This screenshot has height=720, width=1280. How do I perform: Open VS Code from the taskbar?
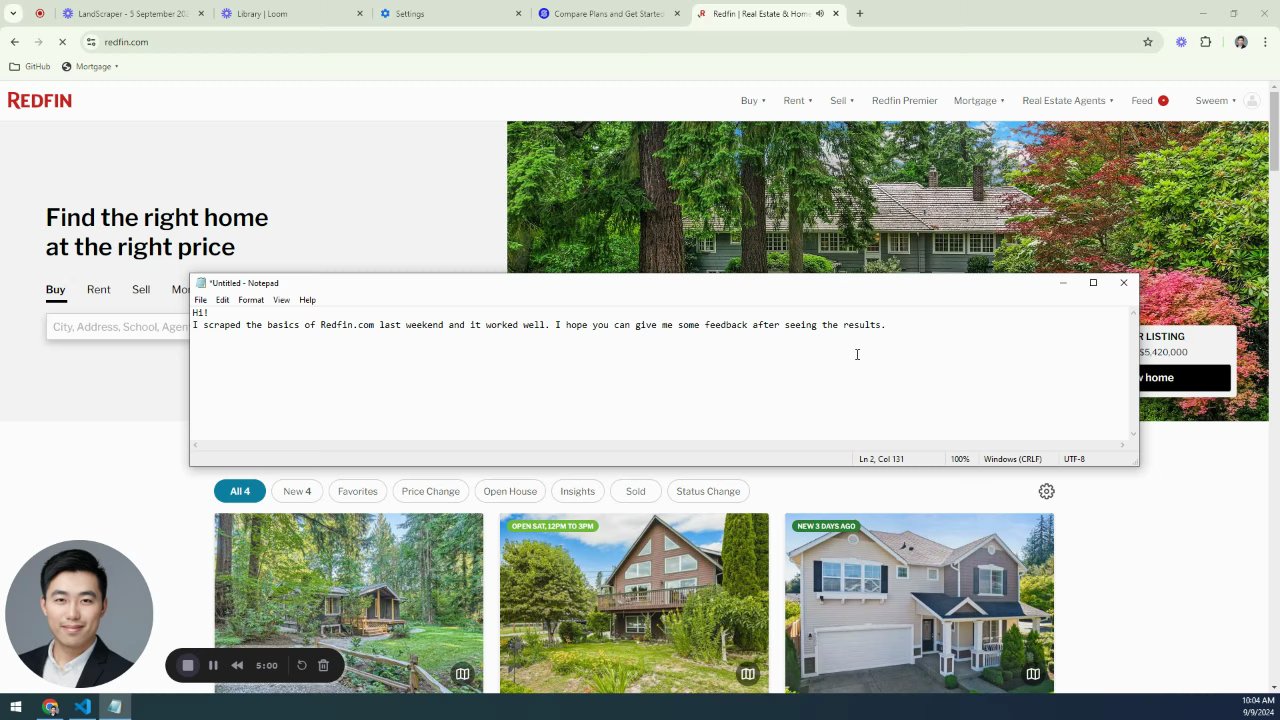coord(82,707)
